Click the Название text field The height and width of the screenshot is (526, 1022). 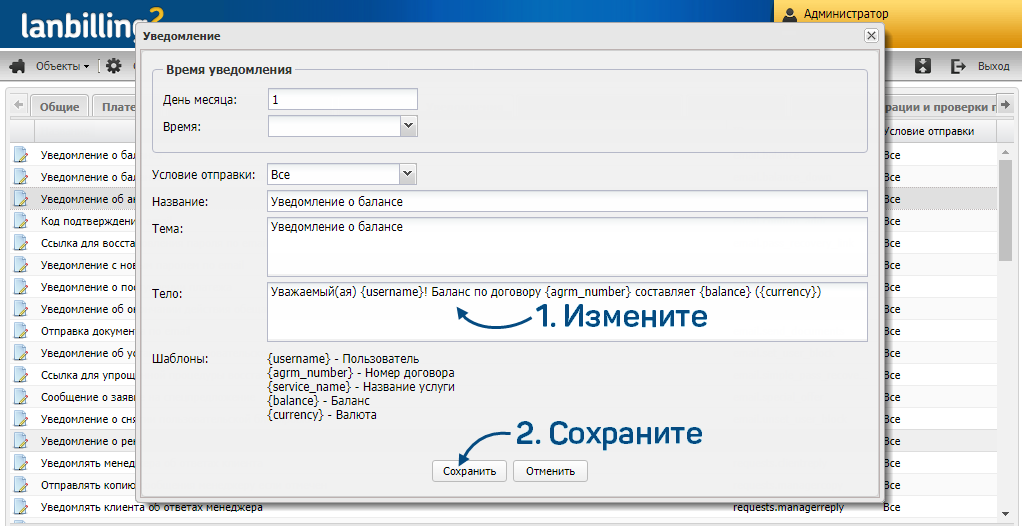pyautogui.click(x=566, y=201)
